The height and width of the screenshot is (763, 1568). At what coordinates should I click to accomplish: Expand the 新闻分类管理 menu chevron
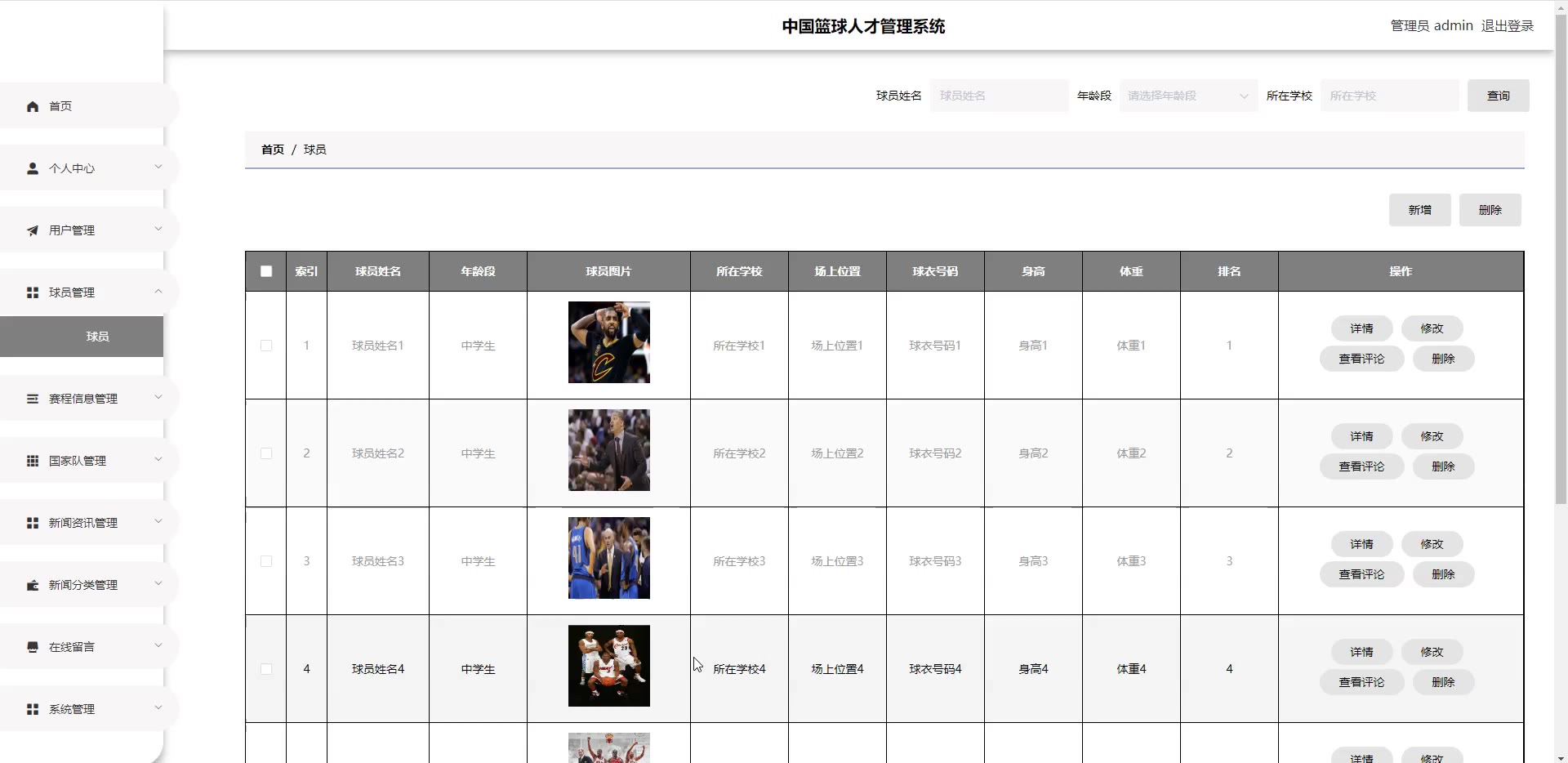[x=158, y=583]
